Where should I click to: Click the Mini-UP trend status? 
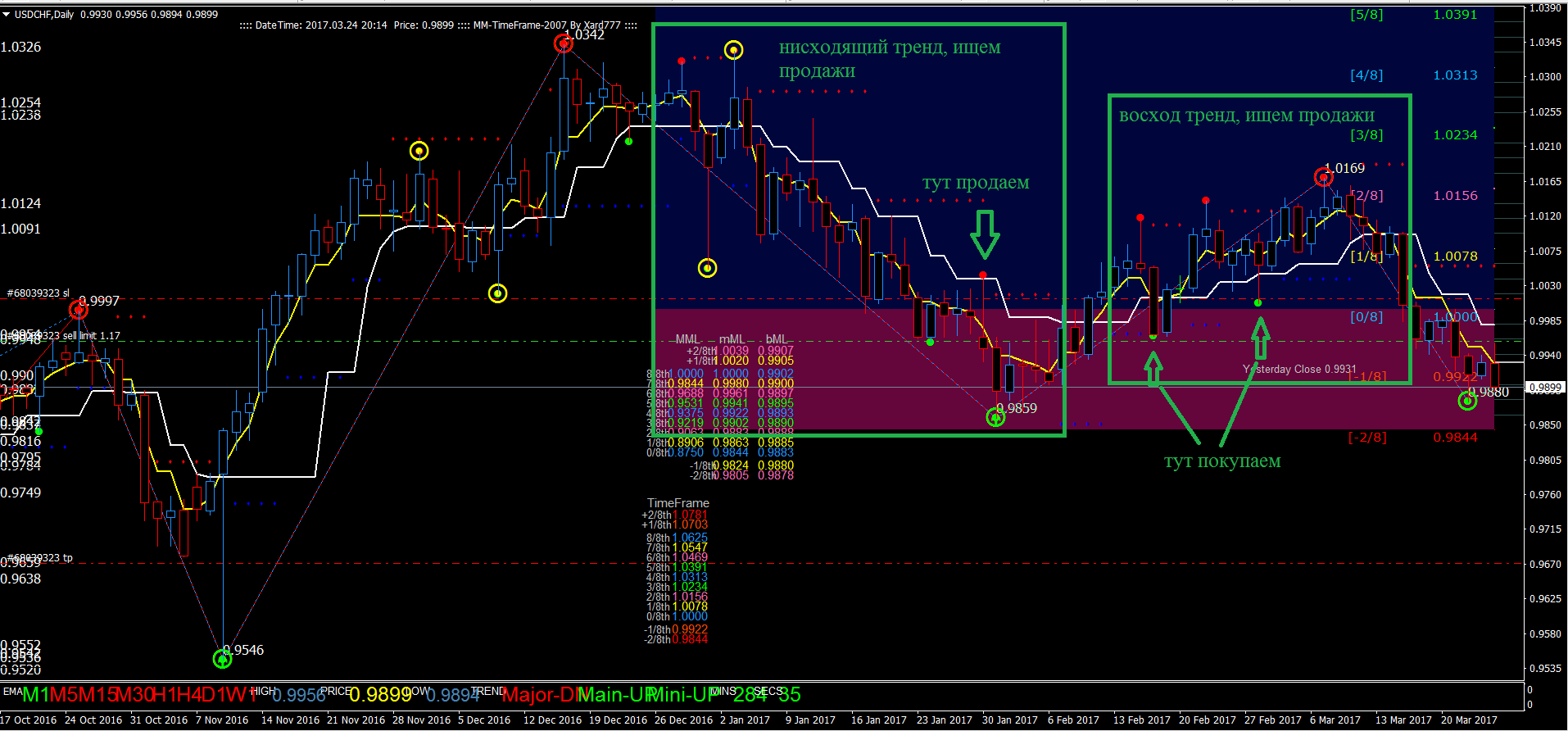pyautogui.click(x=684, y=695)
